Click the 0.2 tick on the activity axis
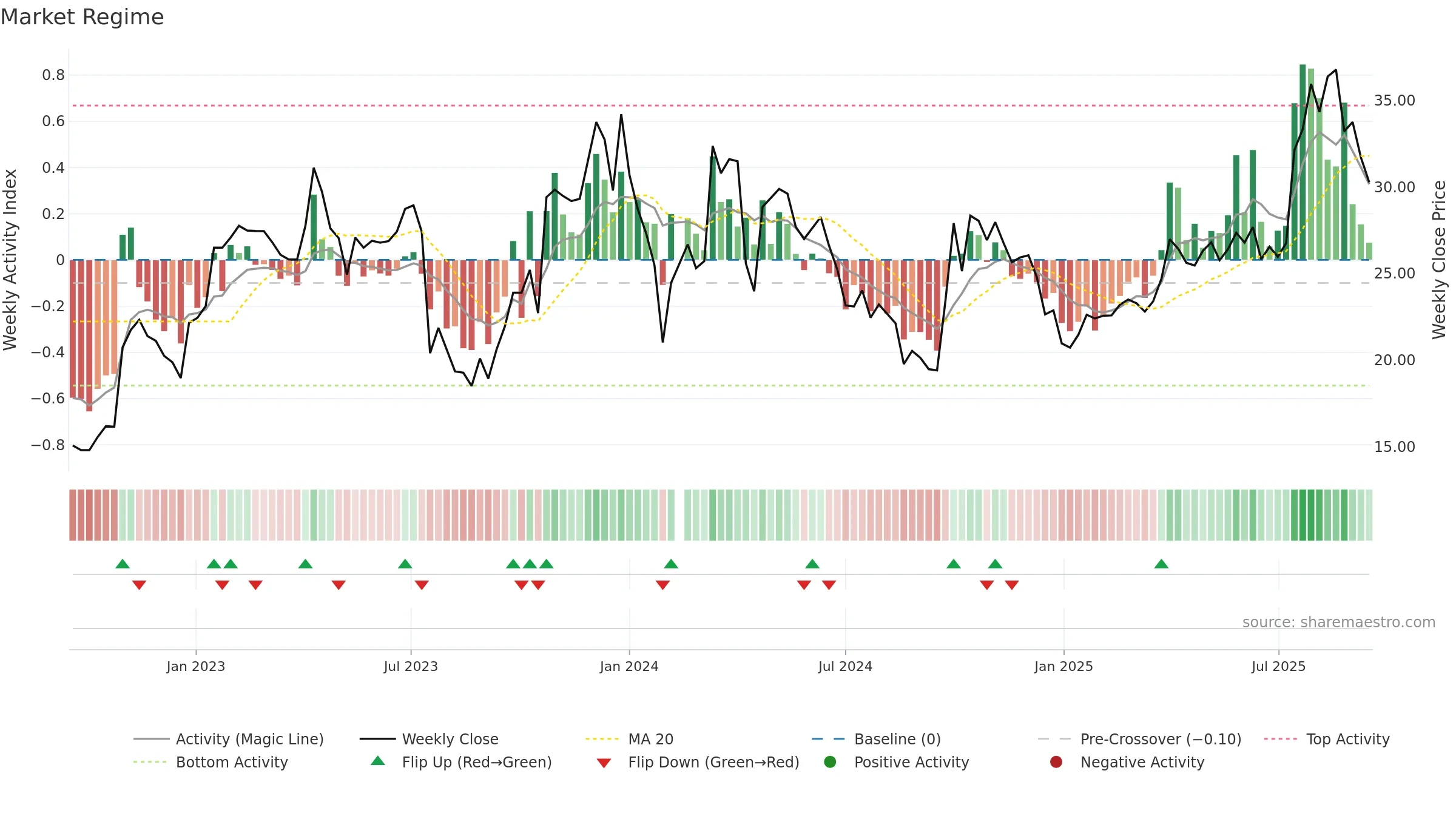1456x819 pixels. 53,214
